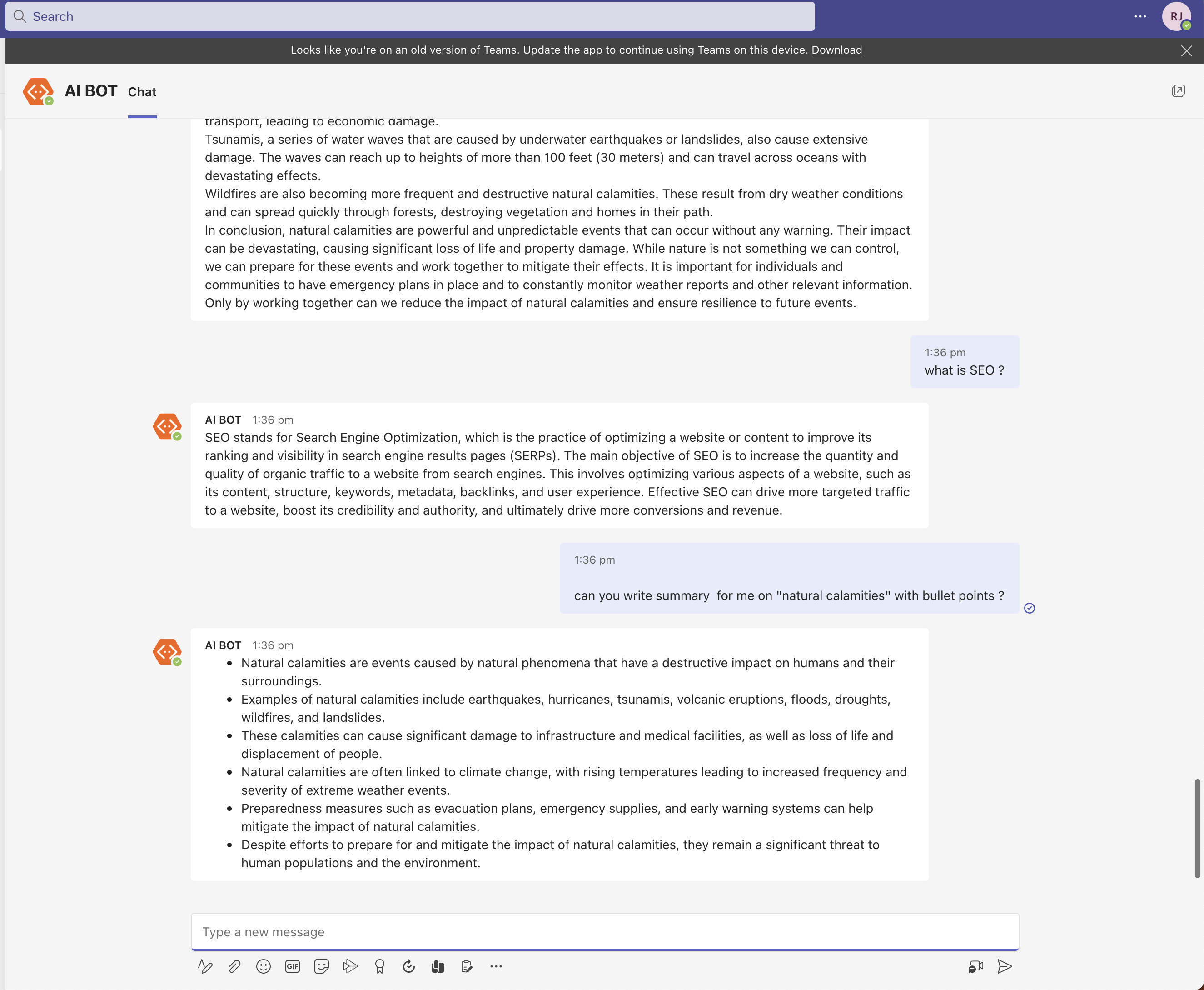Click the Send message arrow icon
Image resolution: width=1204 pixels, height=990 pixels.
pyautogui.click(x=1005, y=966)
